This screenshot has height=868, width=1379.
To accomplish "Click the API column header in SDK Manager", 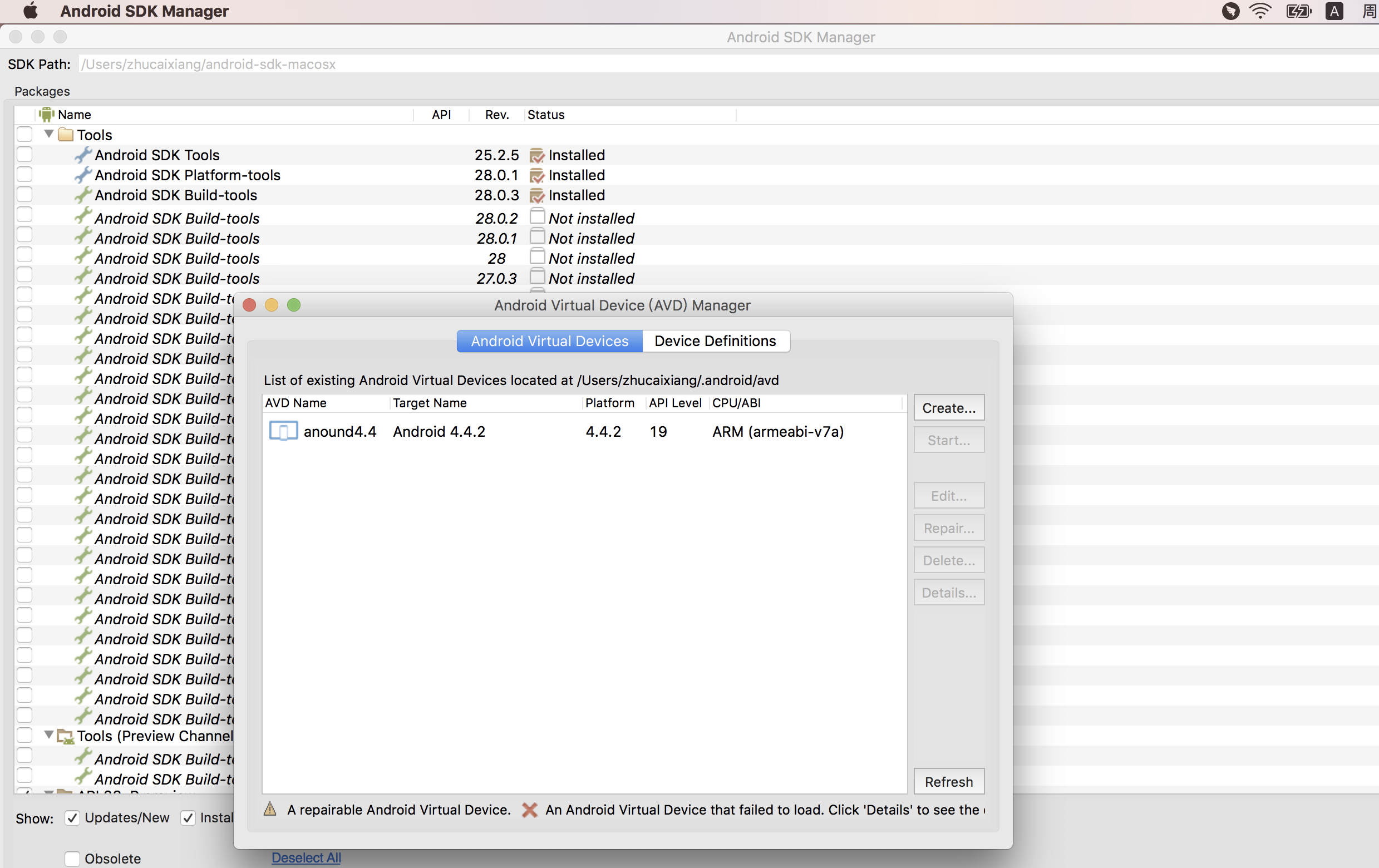I will point(441,115).
